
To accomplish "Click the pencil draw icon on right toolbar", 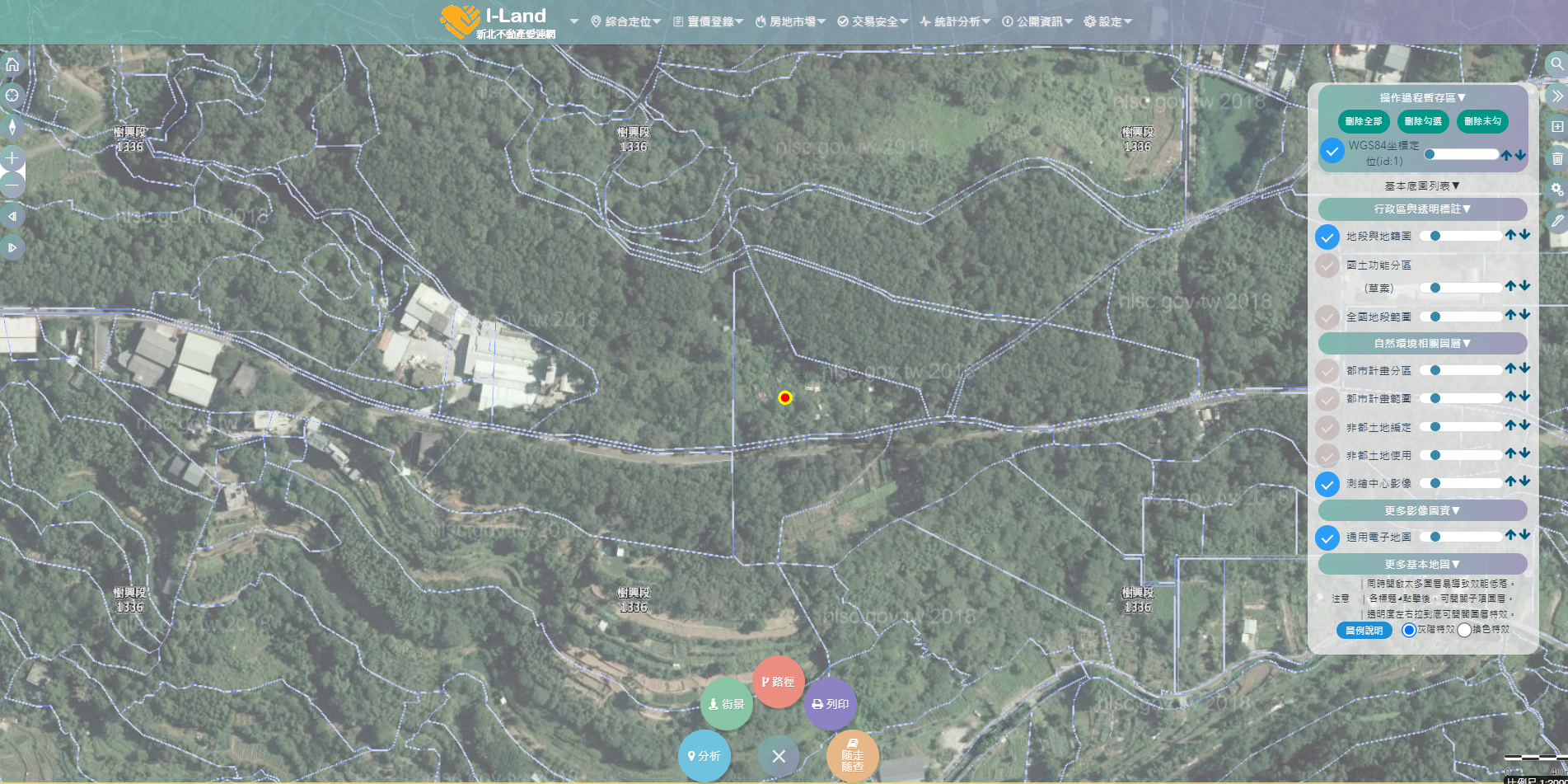I will [1556, 221].
